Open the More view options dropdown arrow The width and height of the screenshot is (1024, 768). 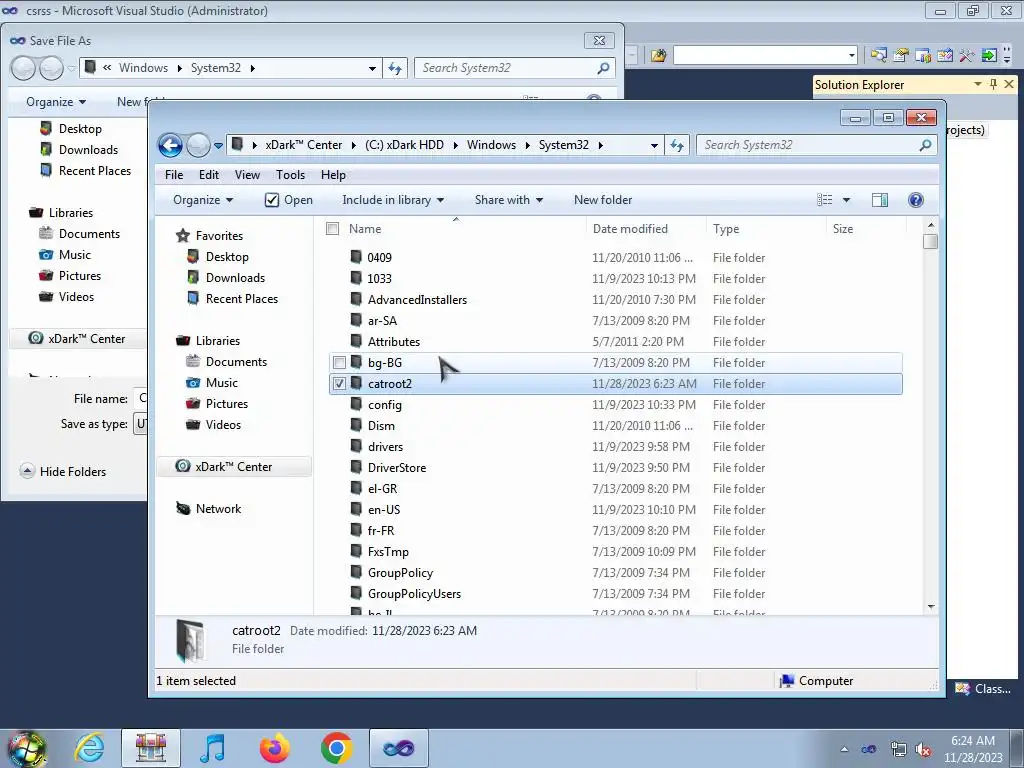coord(846,200)
